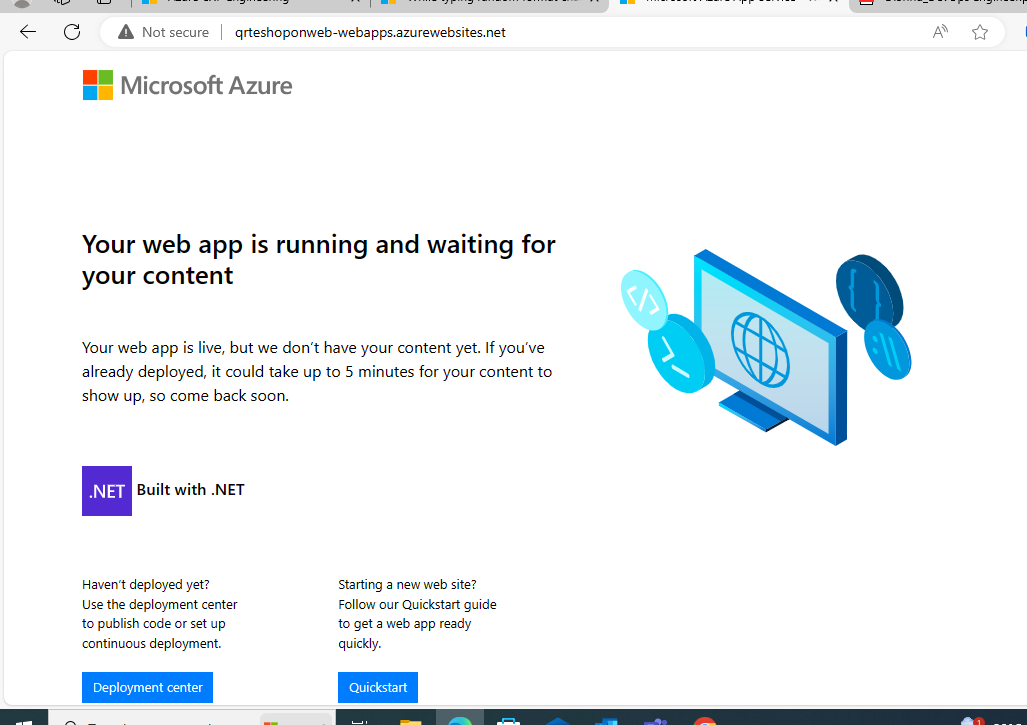Go back to the previous page
Viewport: 1027px width, 725px height.
tap(27, 31)
